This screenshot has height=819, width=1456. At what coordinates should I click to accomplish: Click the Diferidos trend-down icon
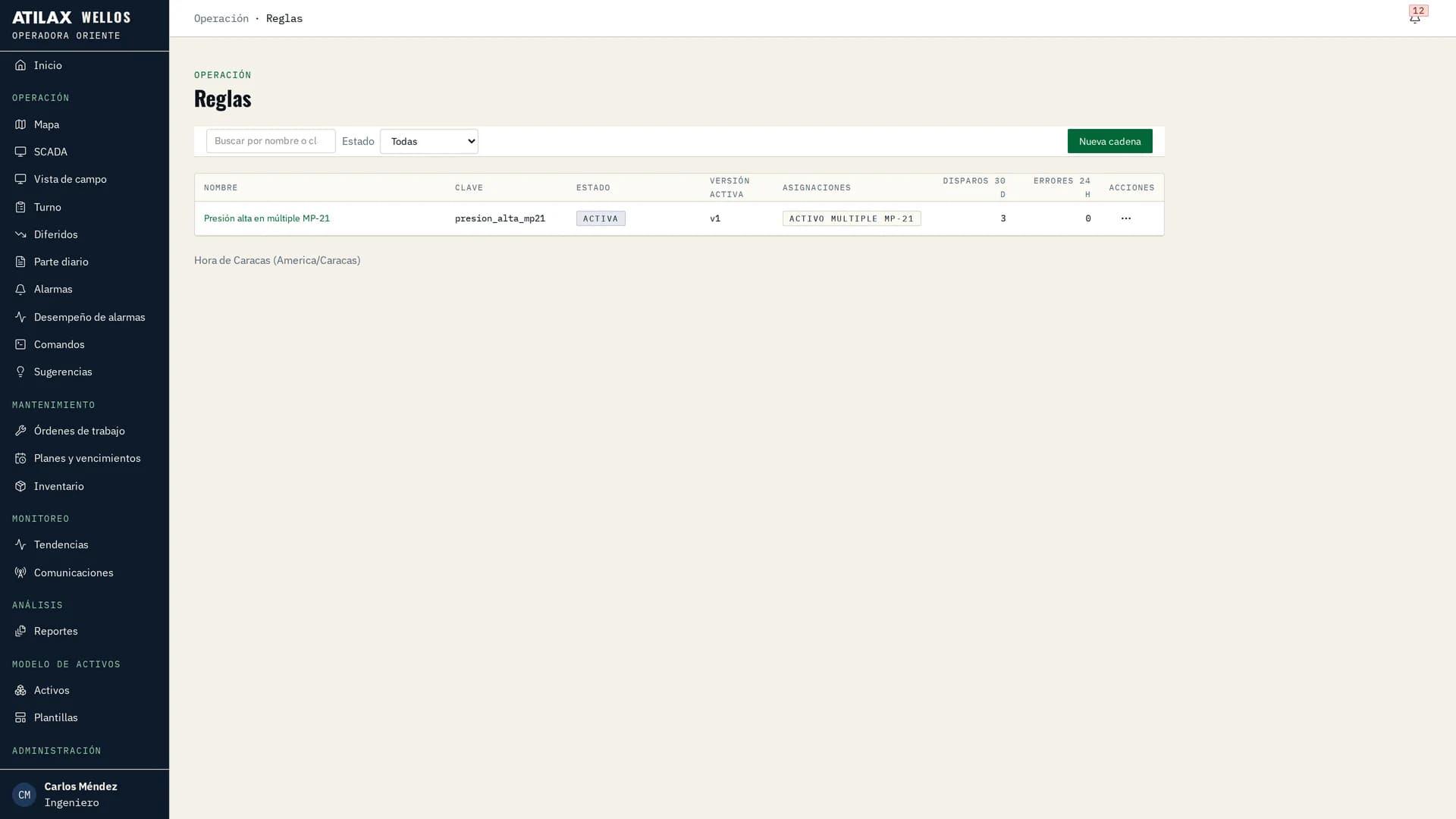pos(20,234)
